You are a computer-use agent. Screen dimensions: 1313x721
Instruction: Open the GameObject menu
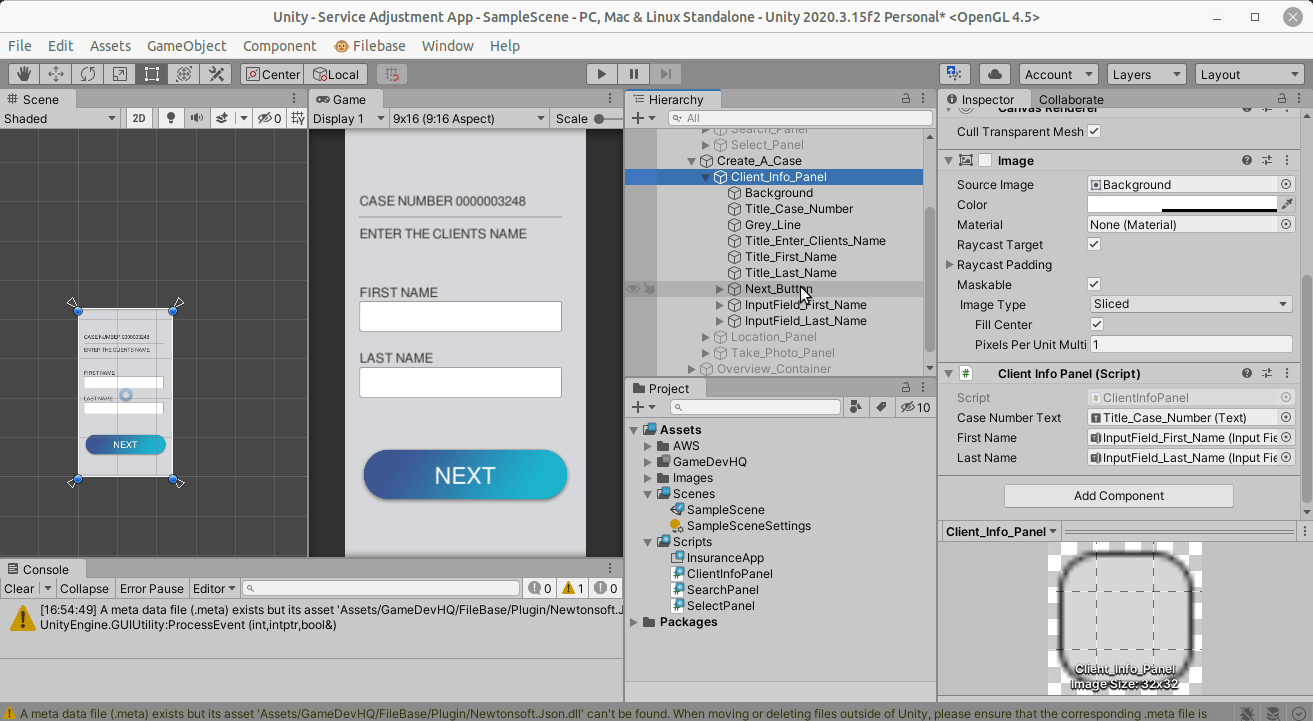(187, 46)
